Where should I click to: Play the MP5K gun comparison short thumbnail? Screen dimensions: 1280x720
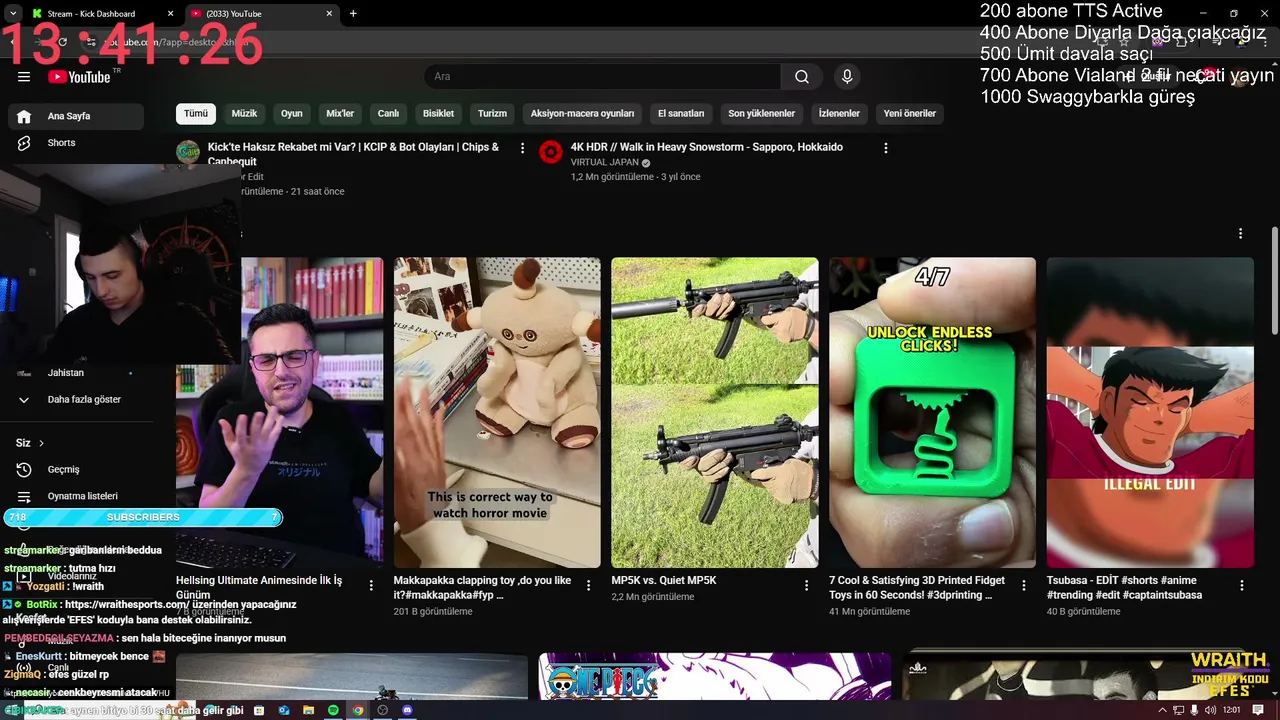[715, 412]
